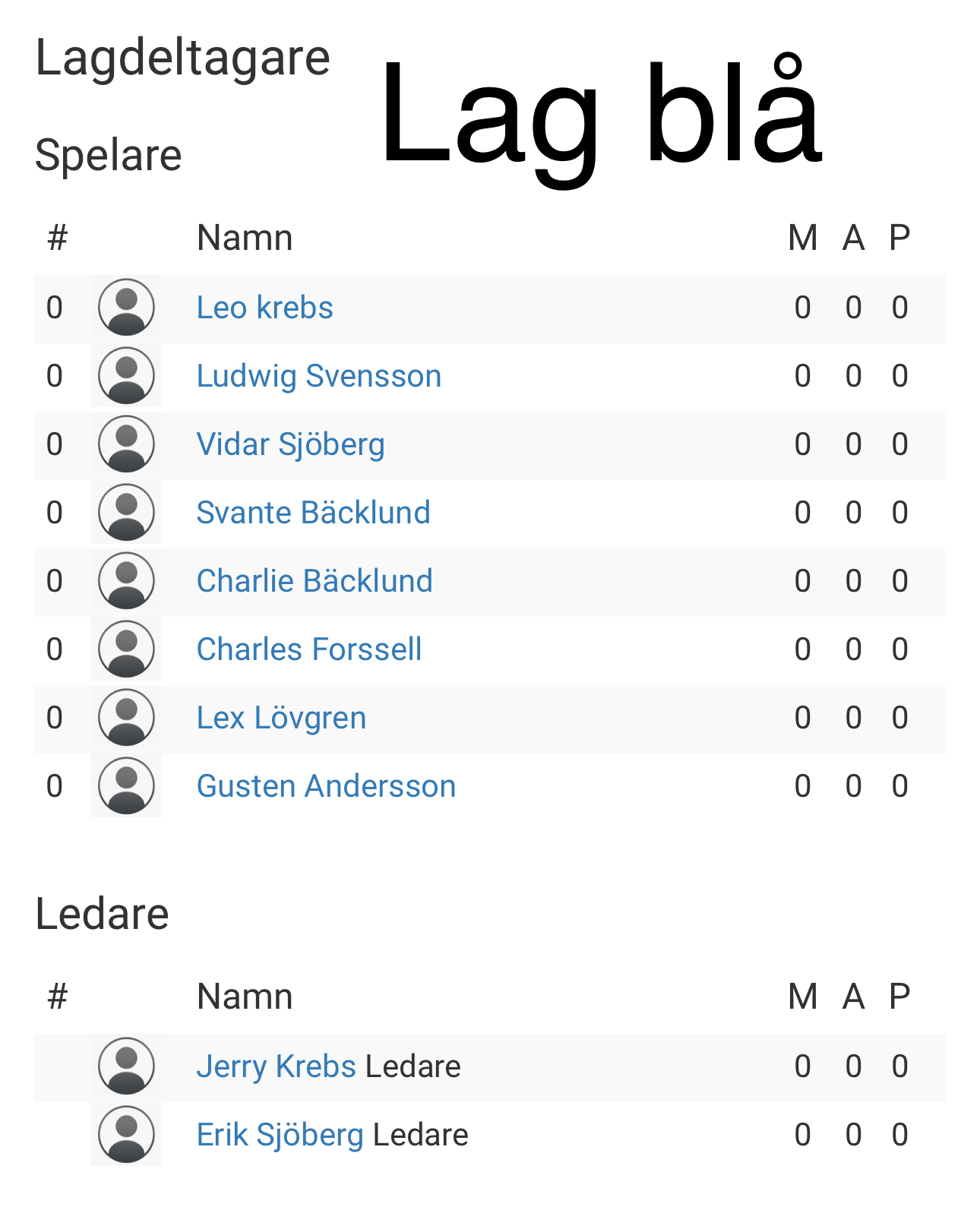Click Lex Lövgren's avatar icon
The image size is (980, 1229).
coord(126,718)
